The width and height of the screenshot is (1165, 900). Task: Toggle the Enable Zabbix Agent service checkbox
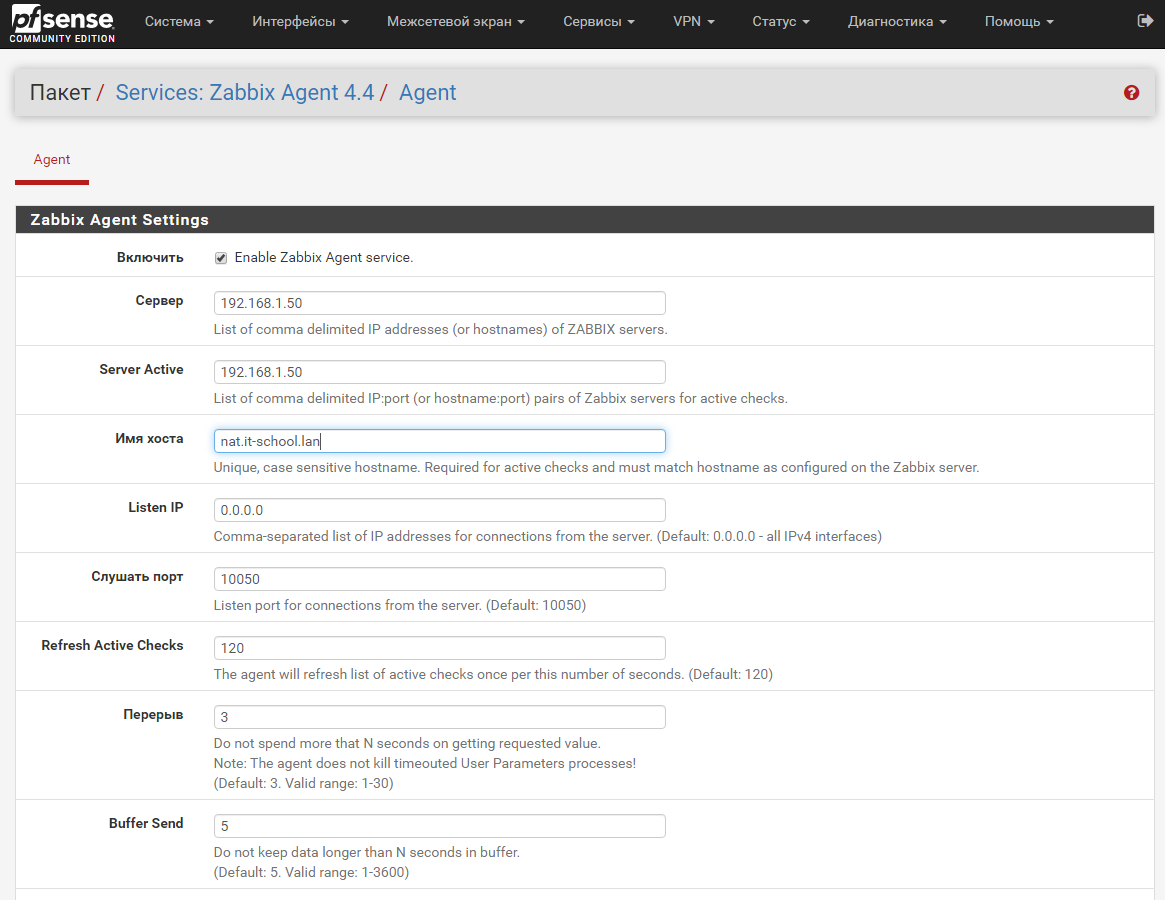[221, 258]
